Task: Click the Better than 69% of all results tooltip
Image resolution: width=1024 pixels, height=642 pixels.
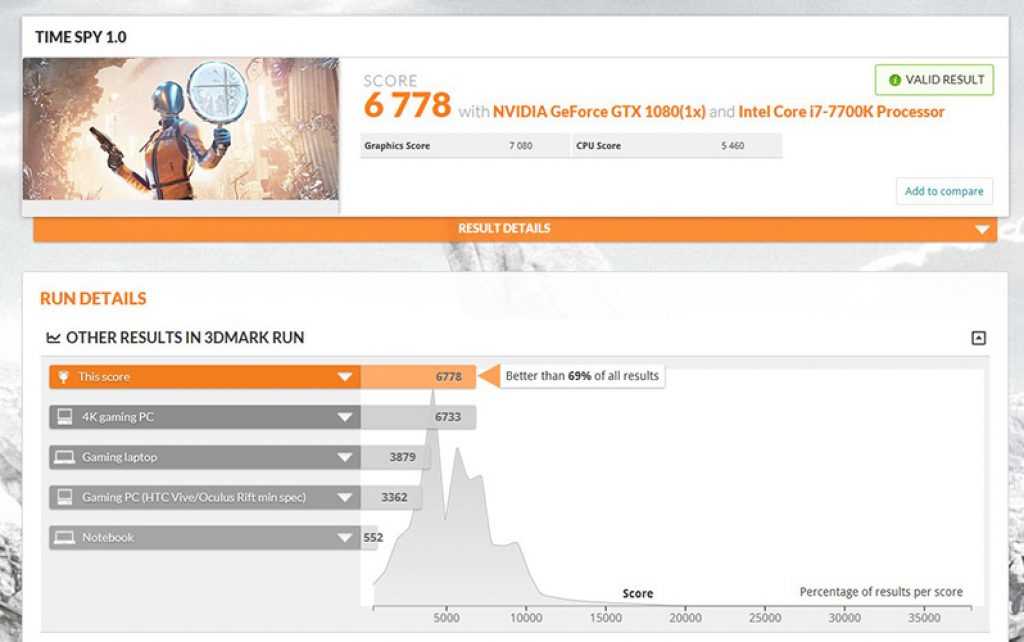Action: click(582, 376)
